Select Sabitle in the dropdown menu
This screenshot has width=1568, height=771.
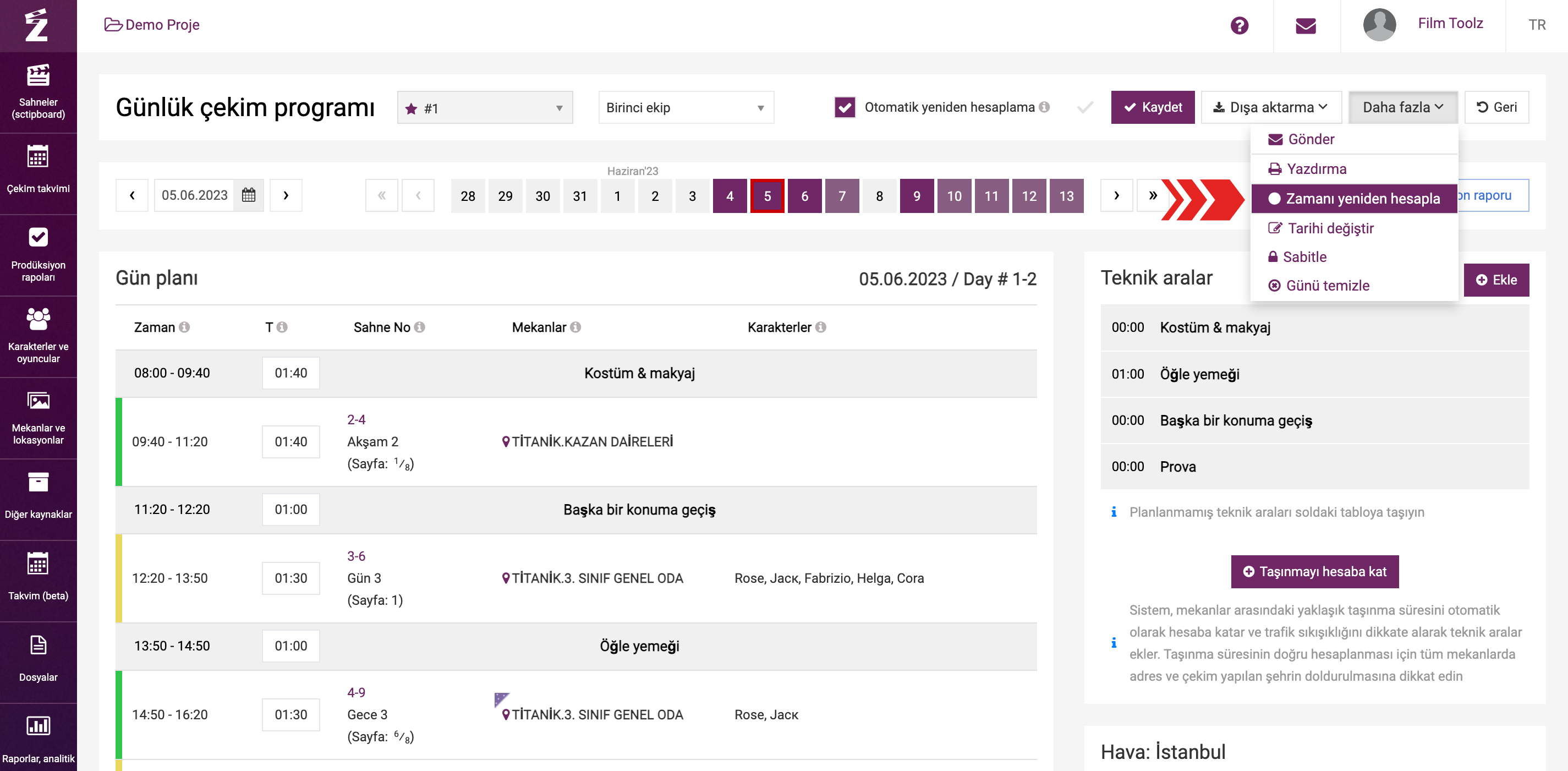click(x=1304, y=256)
